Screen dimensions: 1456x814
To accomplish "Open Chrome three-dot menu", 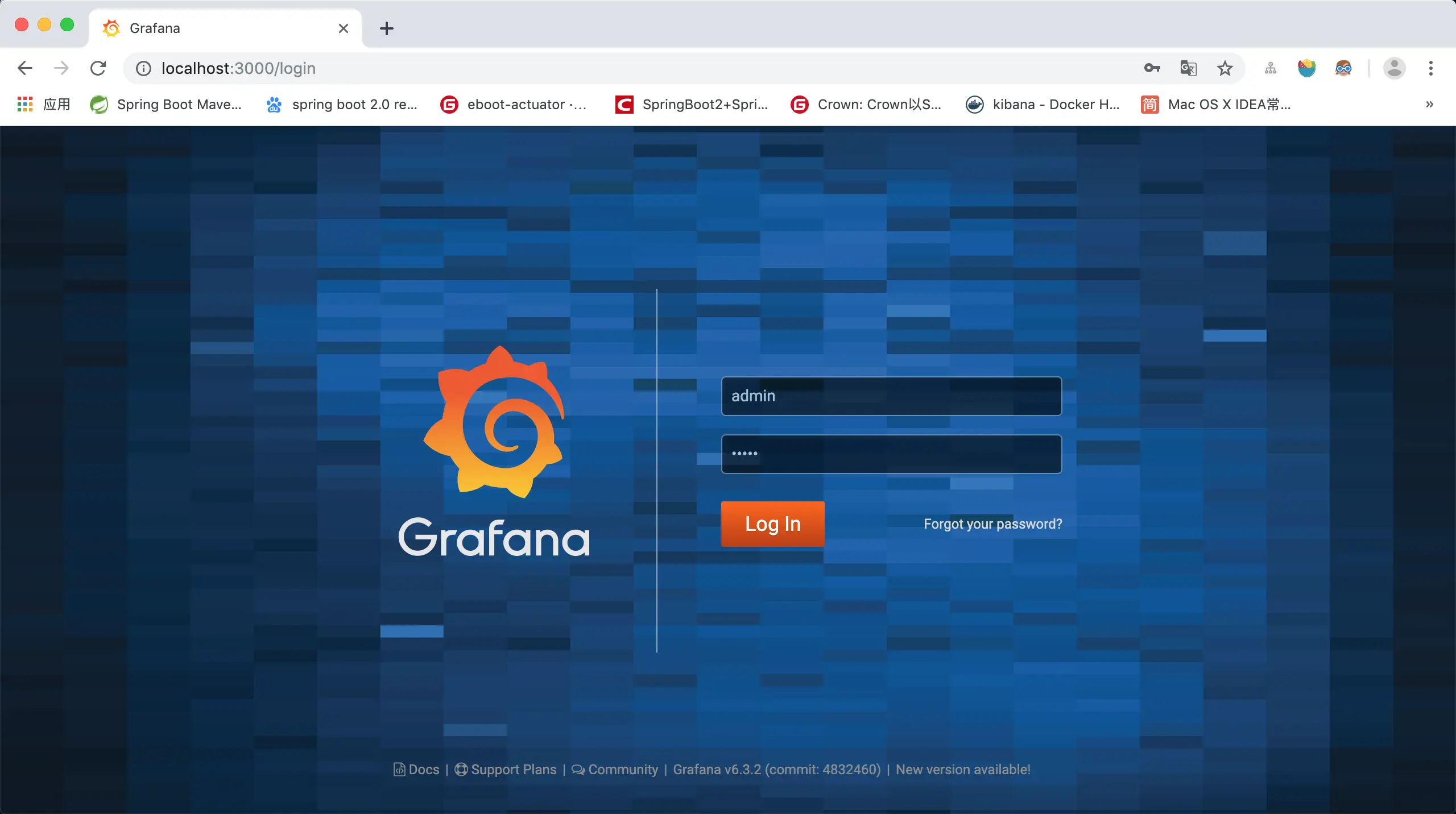I will point(1430,68).
